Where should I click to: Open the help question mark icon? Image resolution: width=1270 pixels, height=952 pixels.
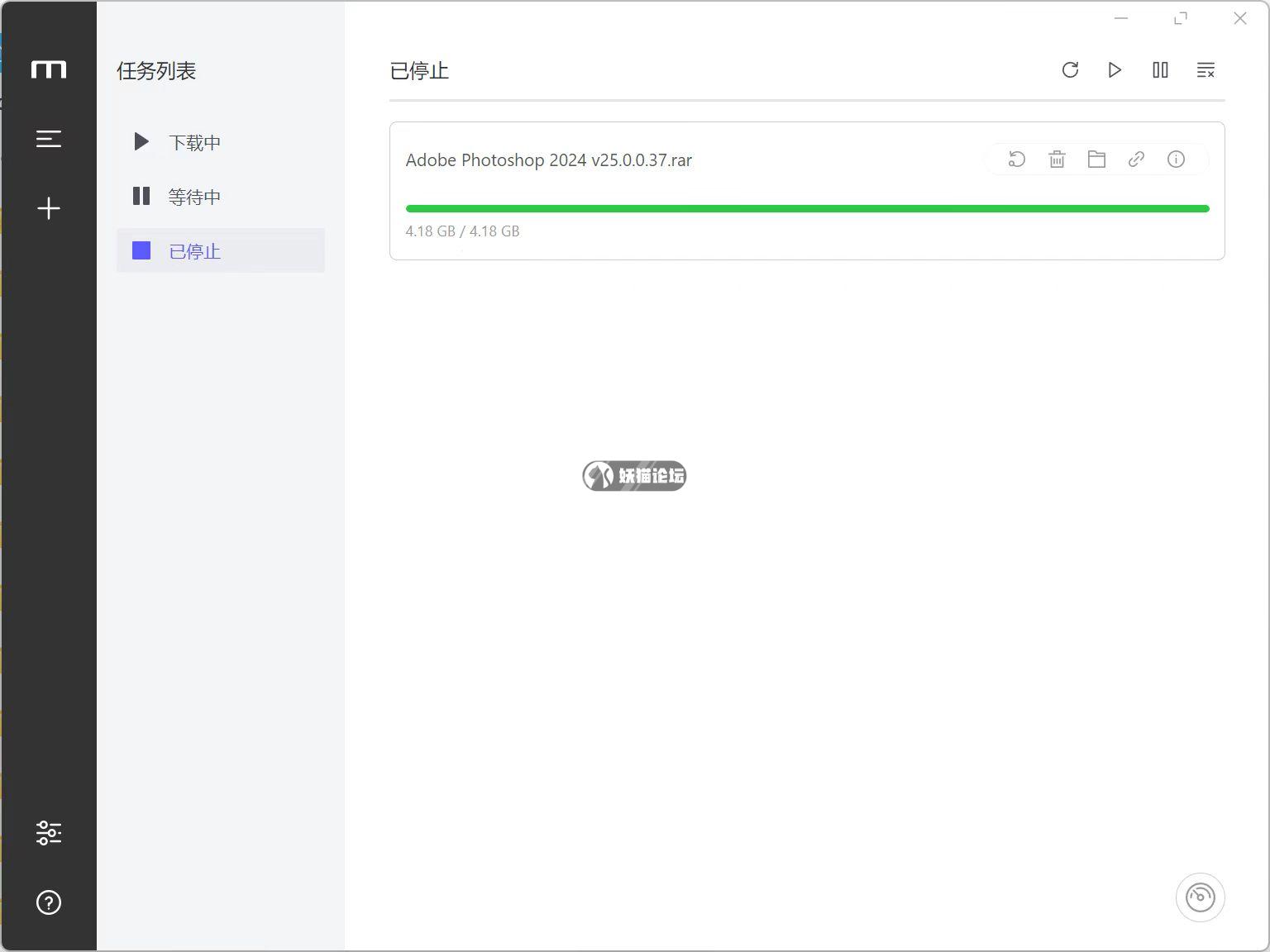49,902
